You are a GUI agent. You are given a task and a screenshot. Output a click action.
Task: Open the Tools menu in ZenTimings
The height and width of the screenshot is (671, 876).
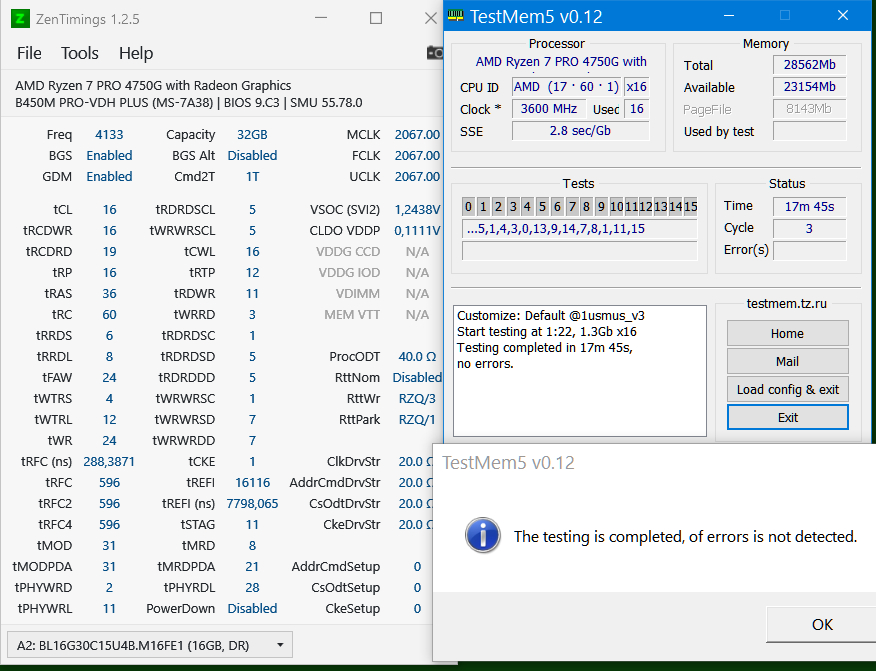coord(79,53)
